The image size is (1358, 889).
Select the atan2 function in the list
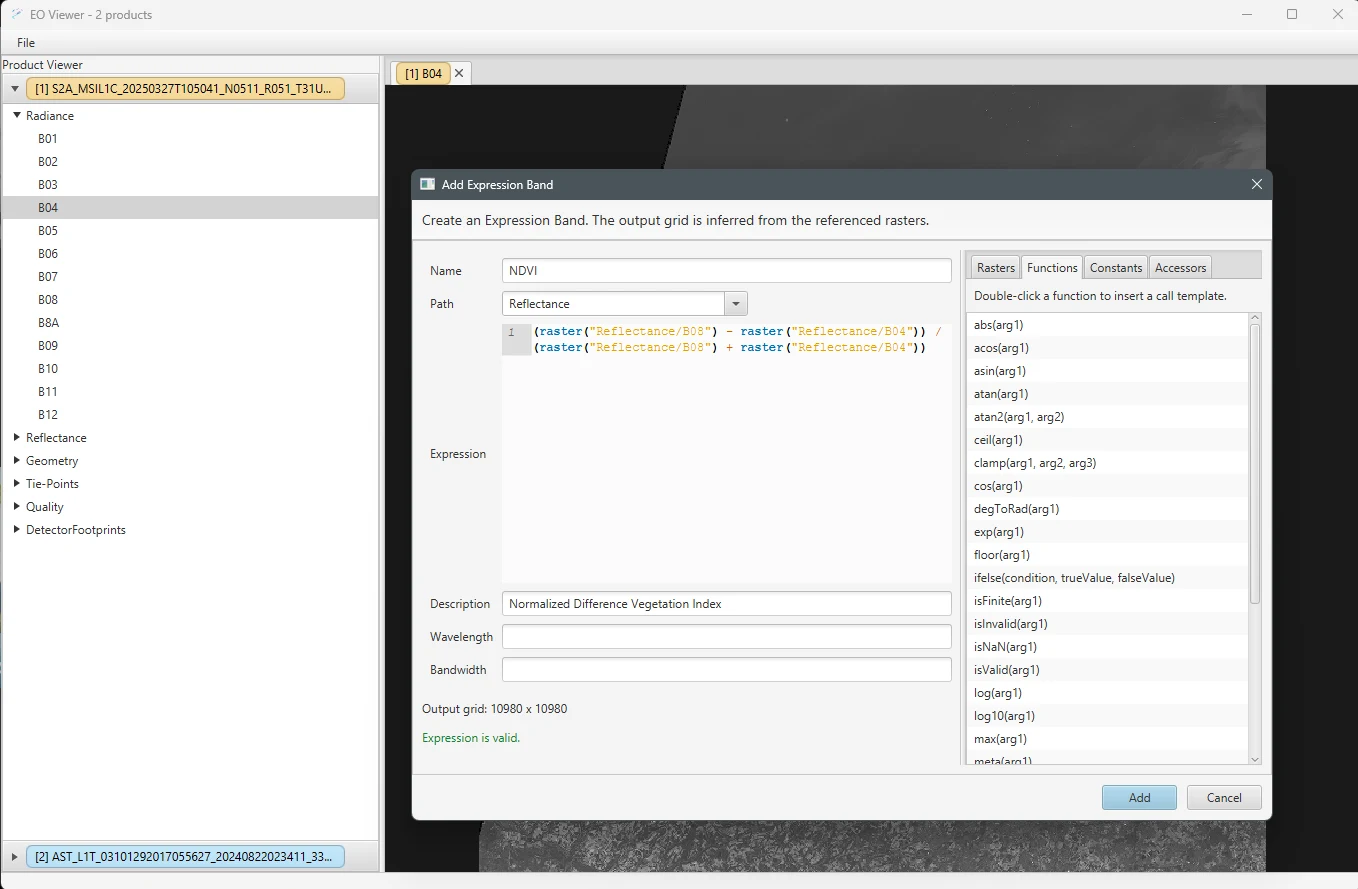point(1108,417)
